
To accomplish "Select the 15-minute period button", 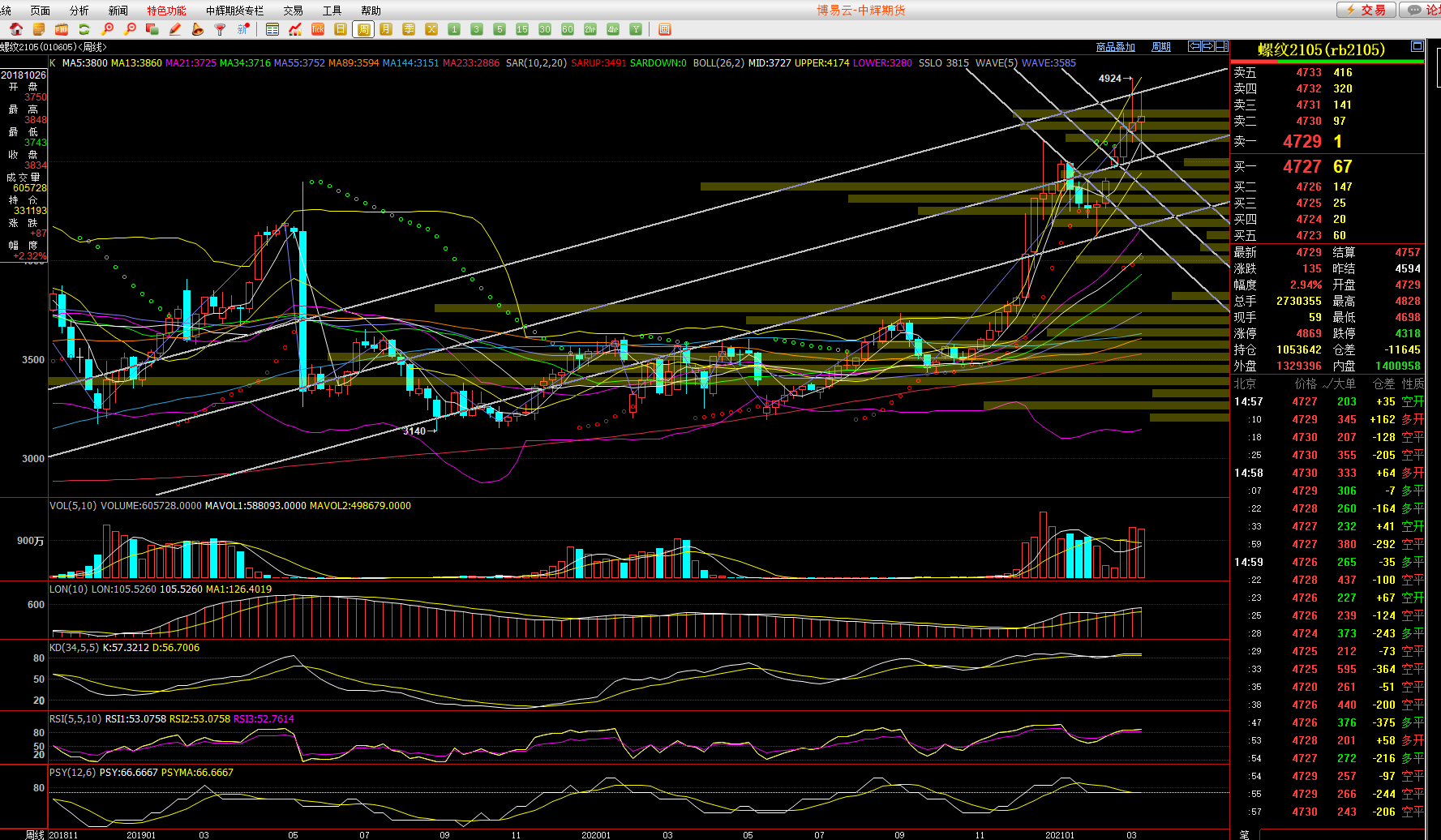I will pos(522,29).
